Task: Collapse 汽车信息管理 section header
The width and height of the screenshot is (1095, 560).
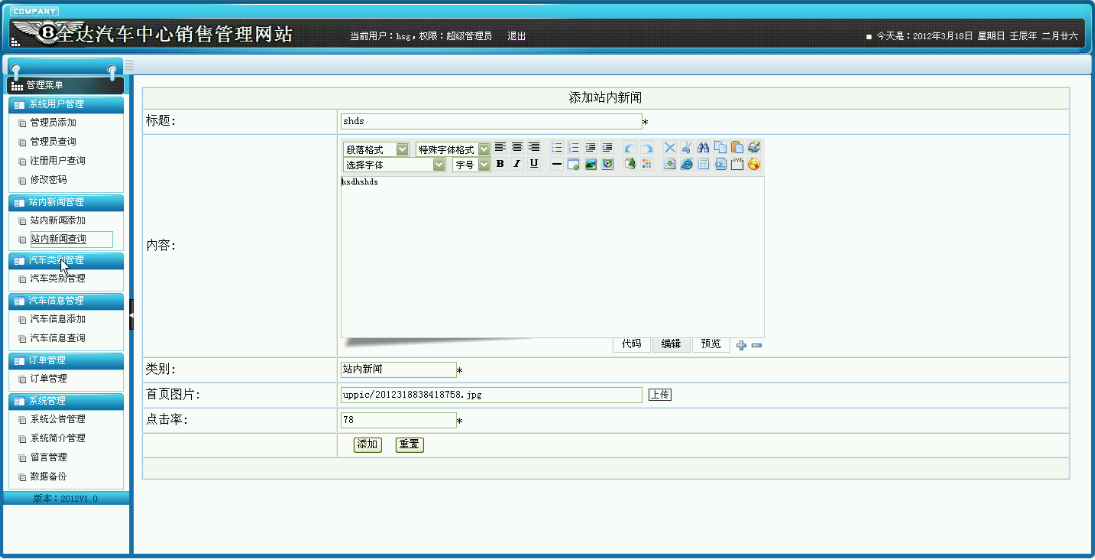Action: click(x=66, y=301)
